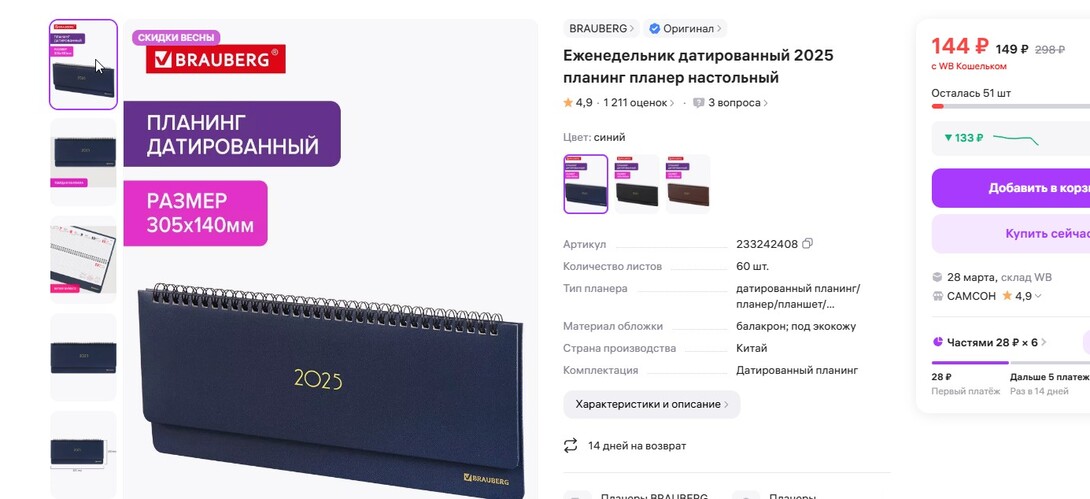The image size is (1090, 499).
Task: Expand Характеристики и описание section
Action: tap(651, 404)
